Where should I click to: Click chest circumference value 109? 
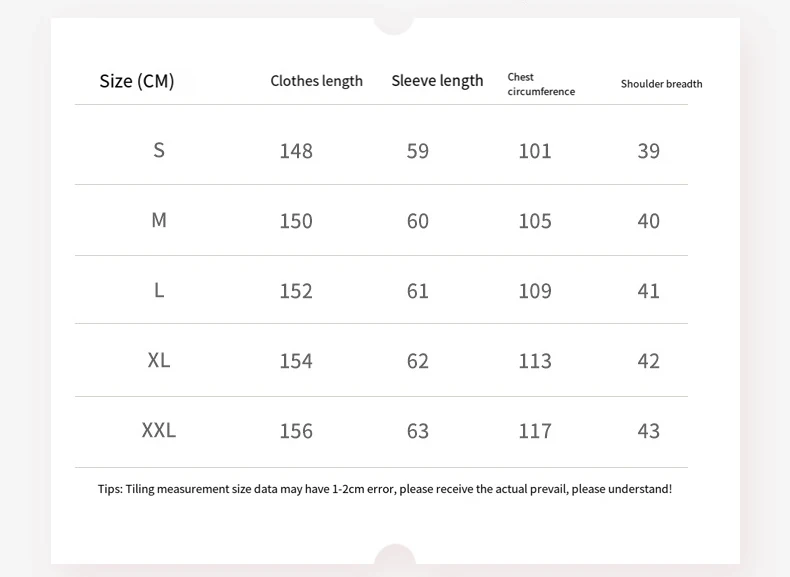(x=535, y=291)
